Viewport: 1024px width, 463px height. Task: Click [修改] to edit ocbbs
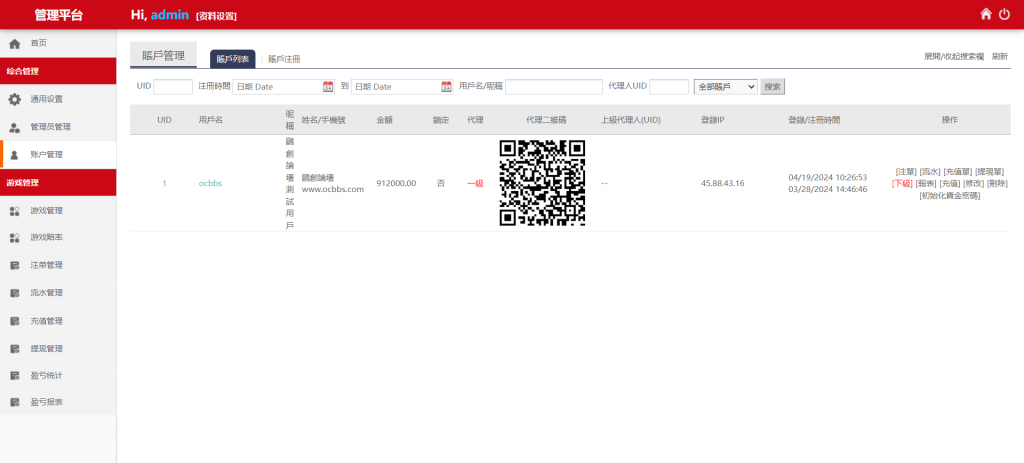point(974,184)
